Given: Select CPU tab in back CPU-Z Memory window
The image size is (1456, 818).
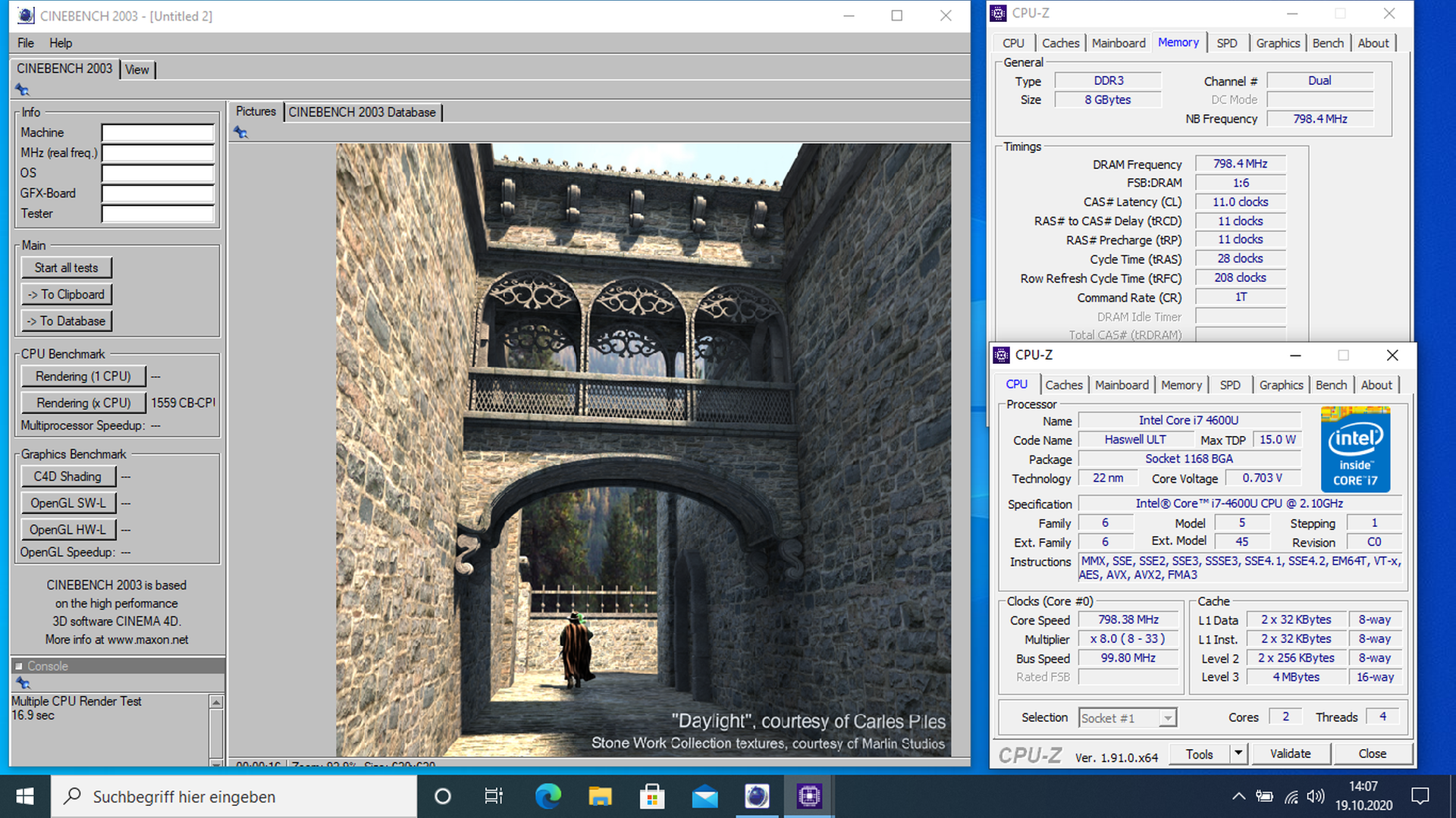Looking at the screenshot, I should tap(1013, 43).
